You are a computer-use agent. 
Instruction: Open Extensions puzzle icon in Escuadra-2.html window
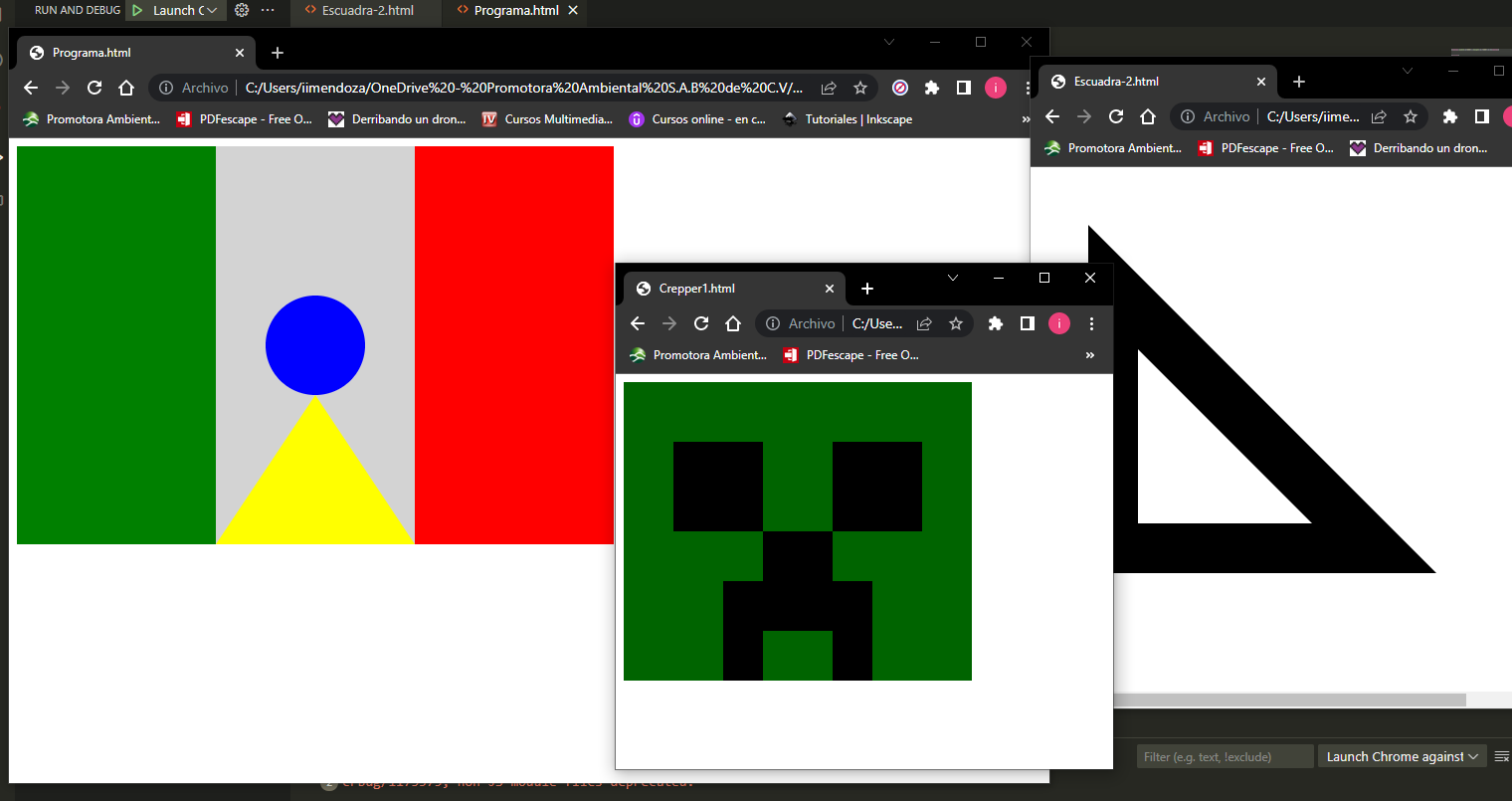[1450, 116]
